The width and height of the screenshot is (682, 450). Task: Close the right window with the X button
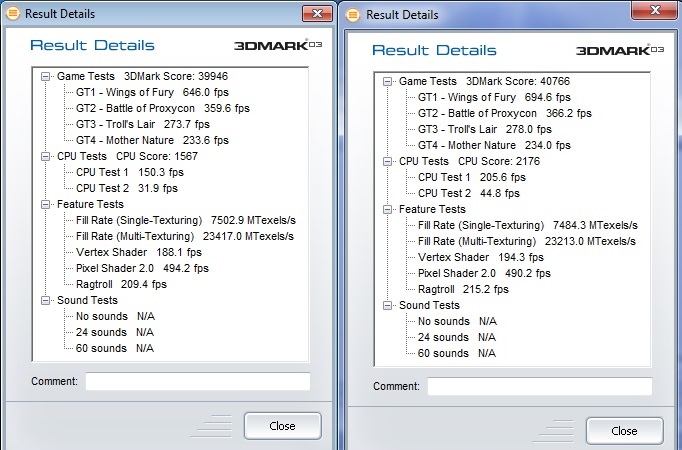[x=655, y=10]
